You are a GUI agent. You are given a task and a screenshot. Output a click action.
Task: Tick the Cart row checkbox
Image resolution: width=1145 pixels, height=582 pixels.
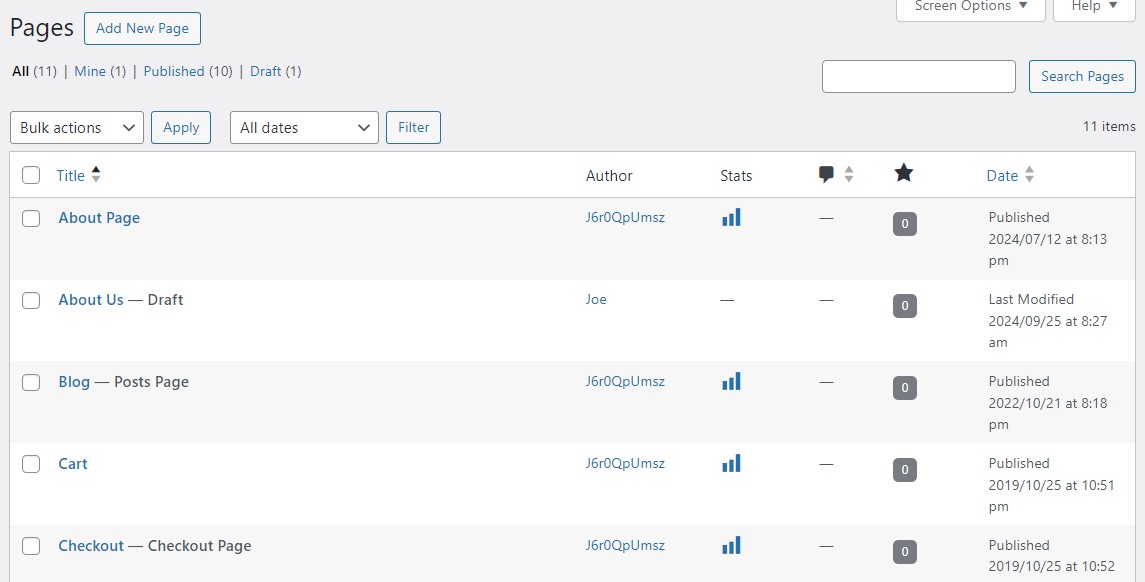pos(31,464)
